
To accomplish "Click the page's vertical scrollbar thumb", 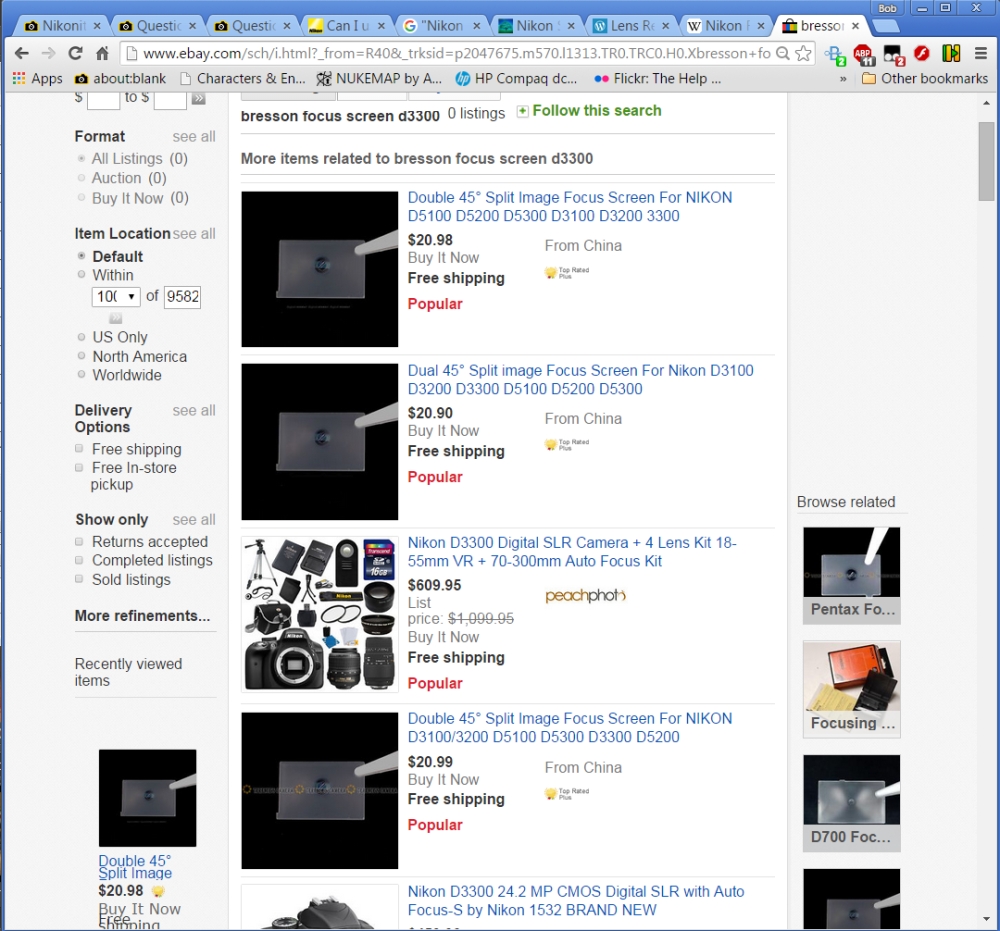I will (986, 160).
